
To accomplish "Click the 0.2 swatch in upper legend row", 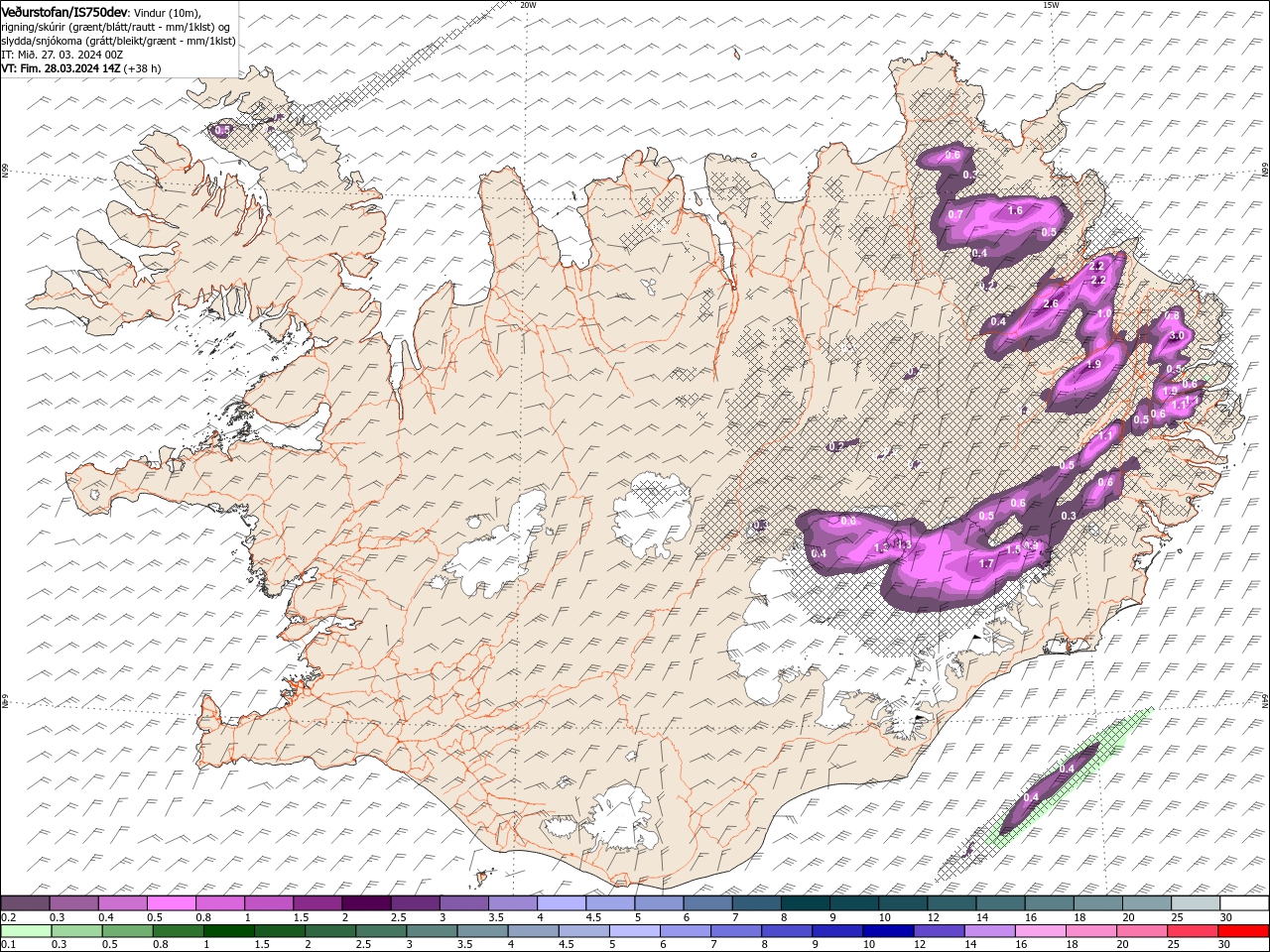I will point(25,903).
